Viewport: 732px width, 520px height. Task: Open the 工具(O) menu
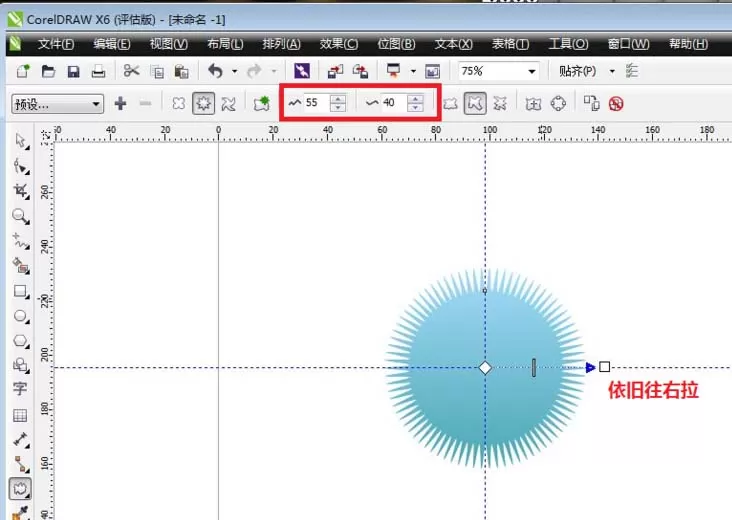[x=568, y=44]
